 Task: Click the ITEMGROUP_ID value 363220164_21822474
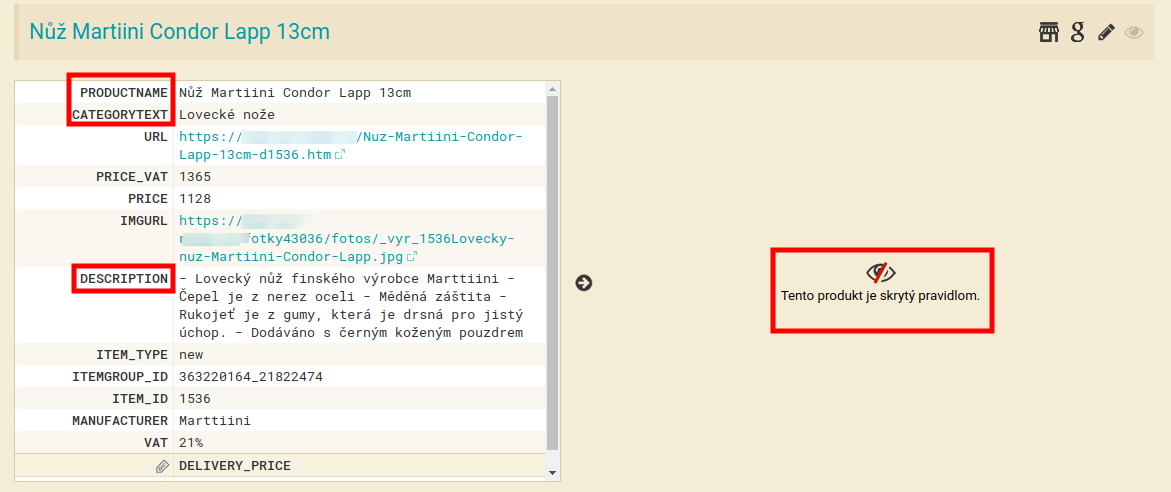[251, 377]
